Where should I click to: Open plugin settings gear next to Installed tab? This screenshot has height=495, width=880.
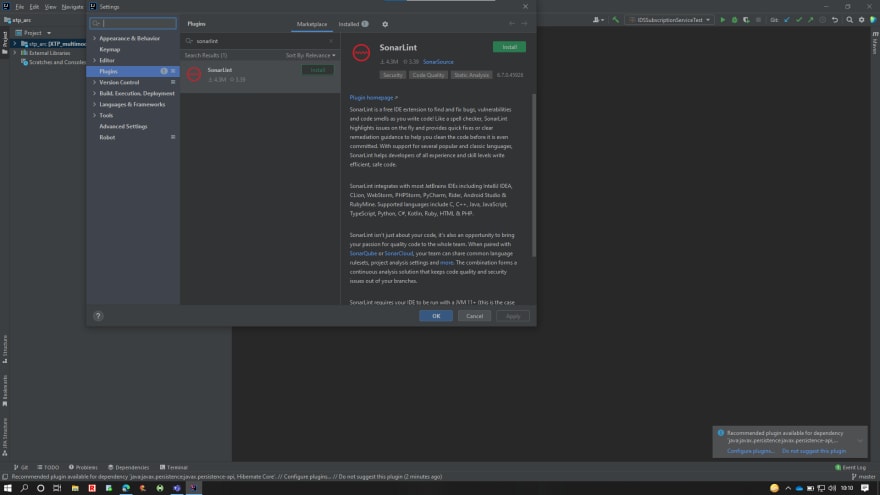pyautogui.click(x=385, y=24)
